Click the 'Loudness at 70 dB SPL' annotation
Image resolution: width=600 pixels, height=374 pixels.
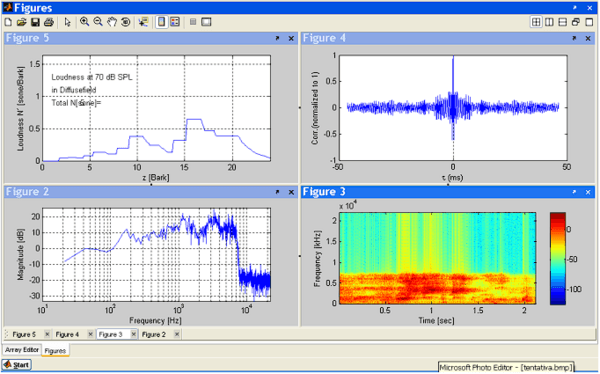[x=92, y=77]
